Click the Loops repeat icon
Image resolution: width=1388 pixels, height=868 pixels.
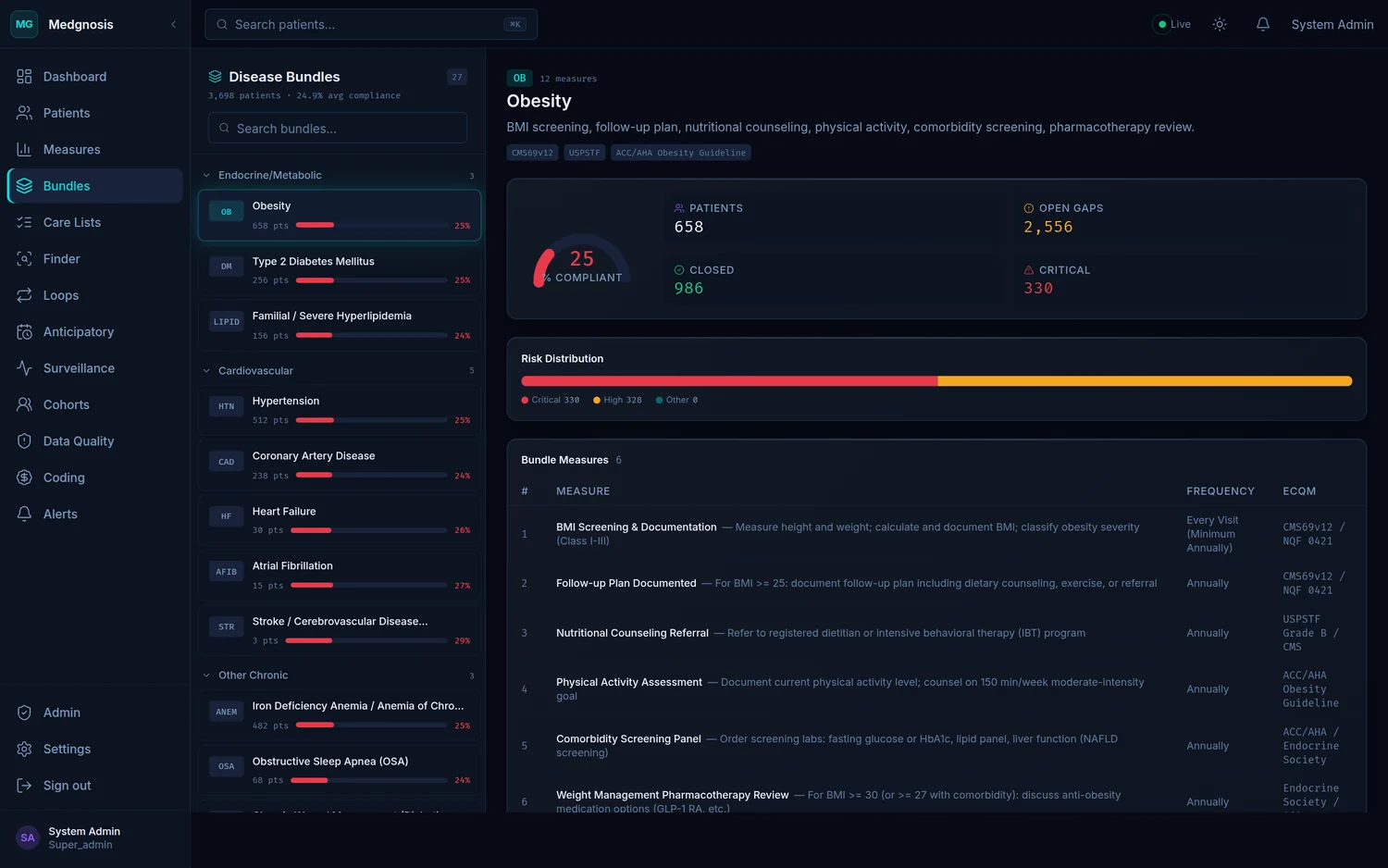24,295
